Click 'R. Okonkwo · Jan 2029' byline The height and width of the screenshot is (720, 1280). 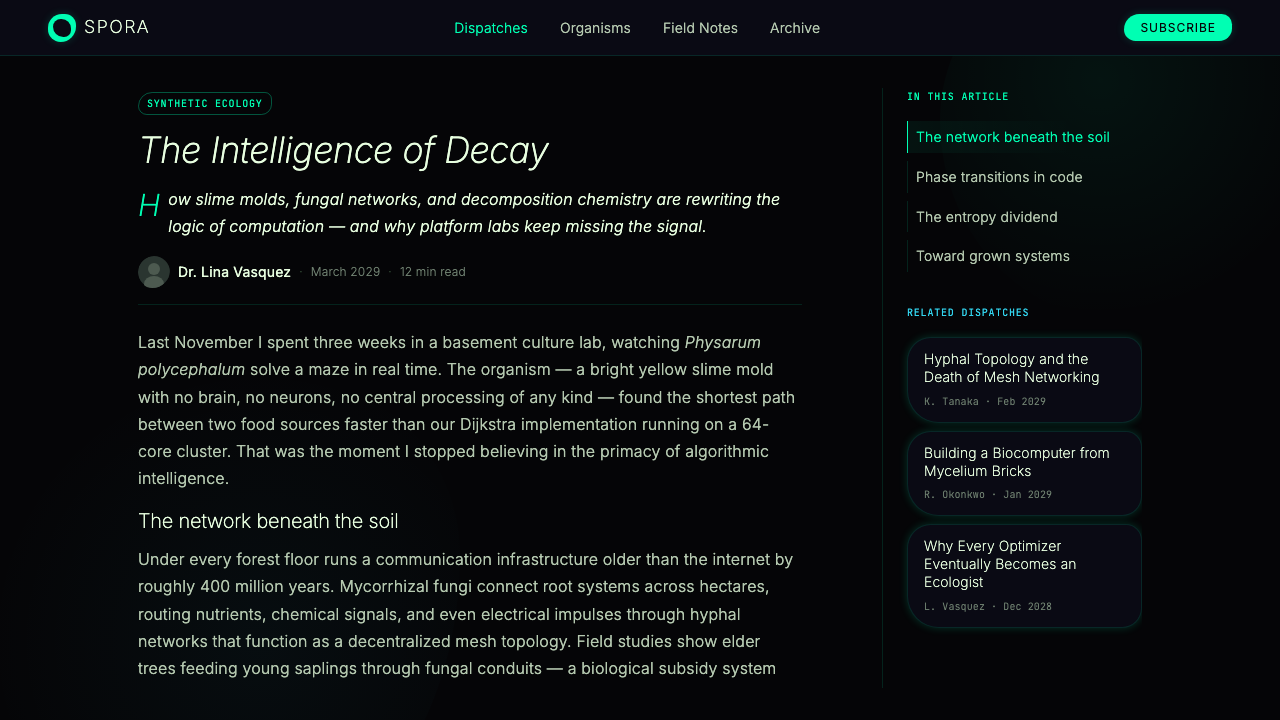[x=988, y=495]
